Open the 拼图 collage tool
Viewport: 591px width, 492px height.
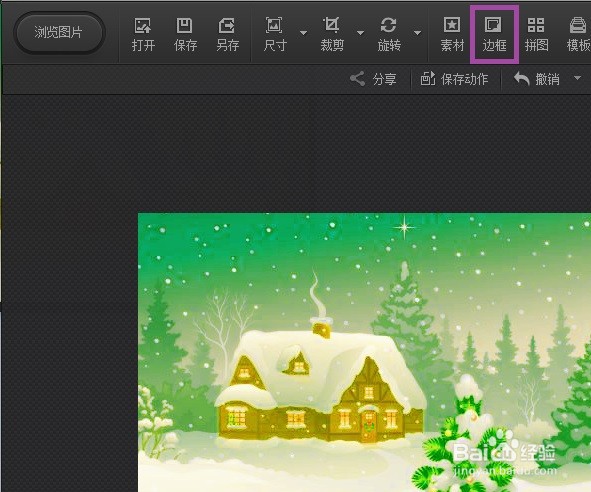536,34
